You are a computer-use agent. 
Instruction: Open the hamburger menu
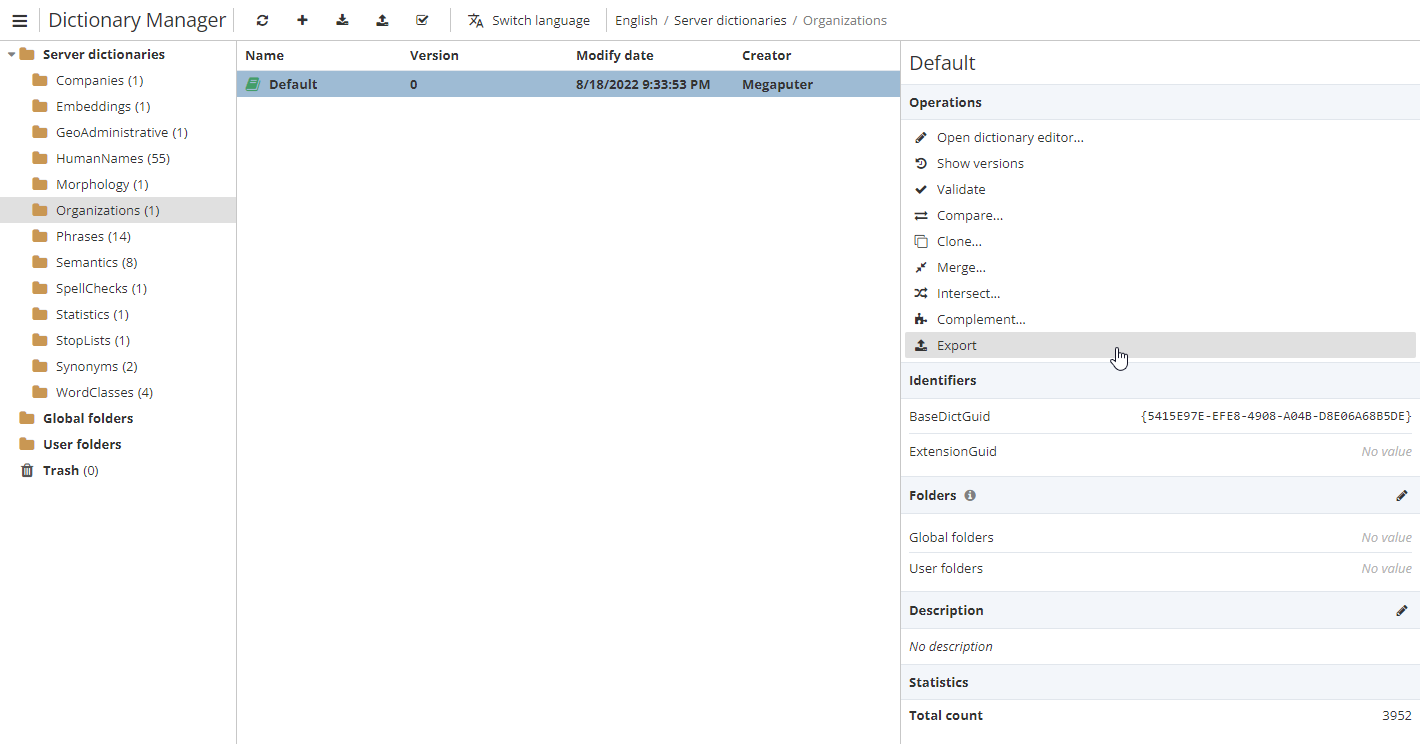coord(19,20)
